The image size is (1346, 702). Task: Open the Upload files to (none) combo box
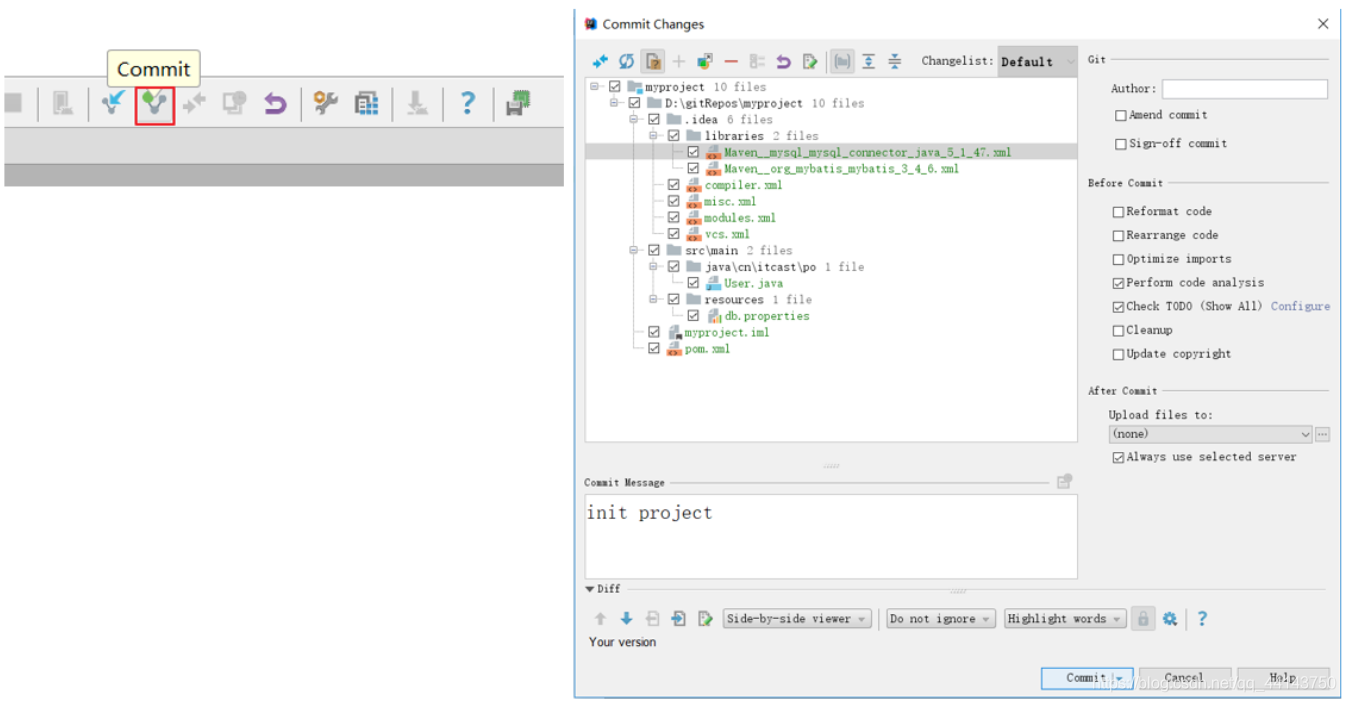(x=1210, y=434)
